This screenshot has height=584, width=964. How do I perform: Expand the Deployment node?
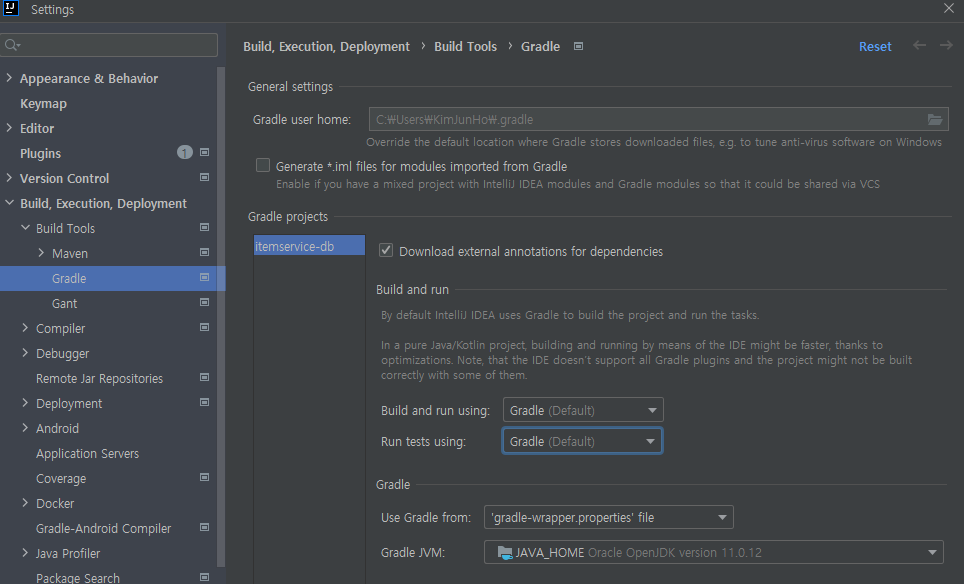point(25,402)
